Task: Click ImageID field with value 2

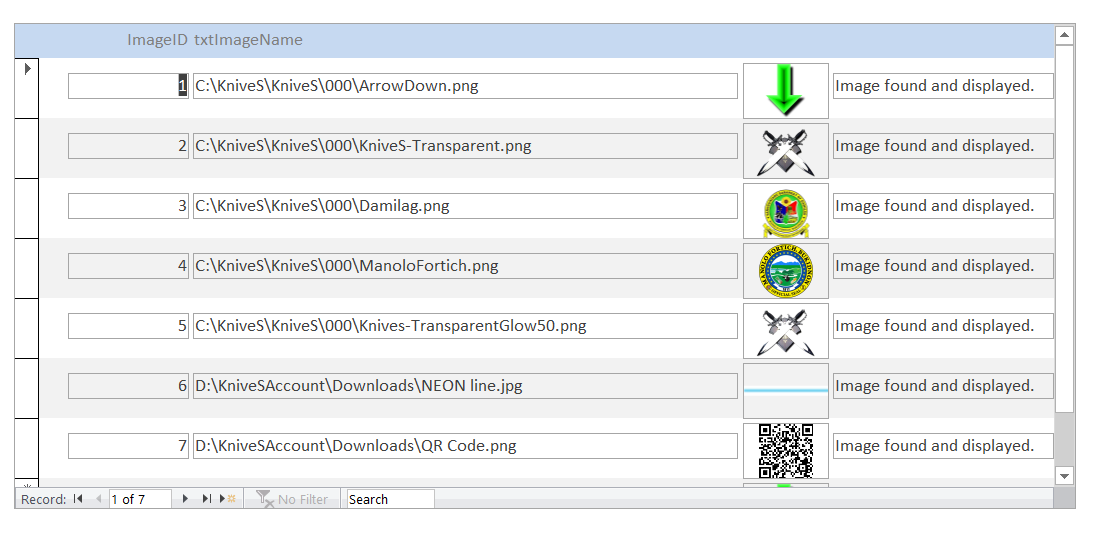Action: click(x=128, y=146)
